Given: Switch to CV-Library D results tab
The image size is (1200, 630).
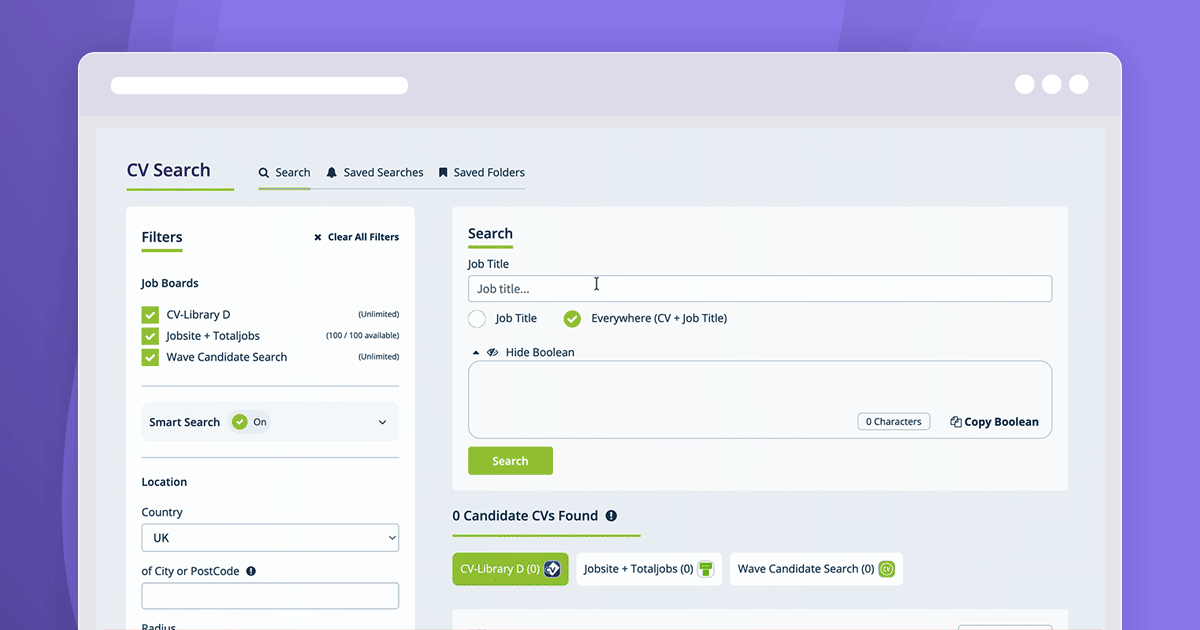Looking at the screenshot, I should [510, 569].
